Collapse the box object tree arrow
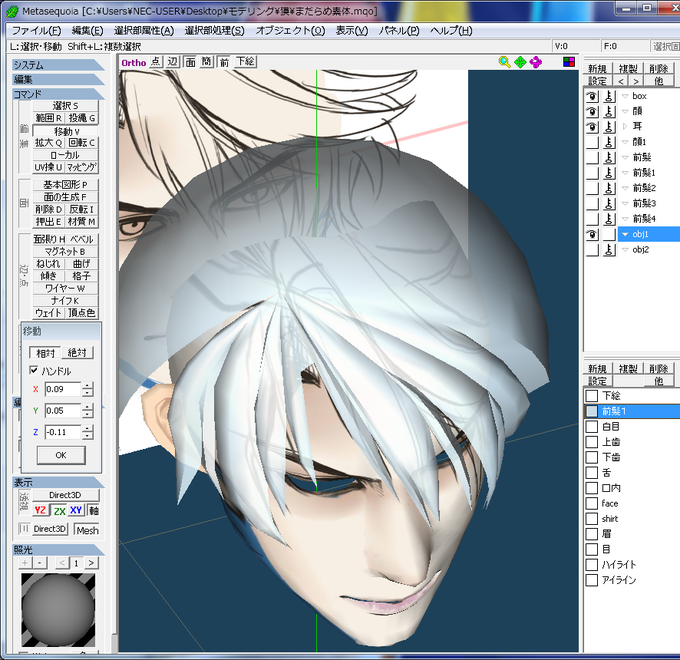This screenshot has width=680, height=660. point(625,96)
